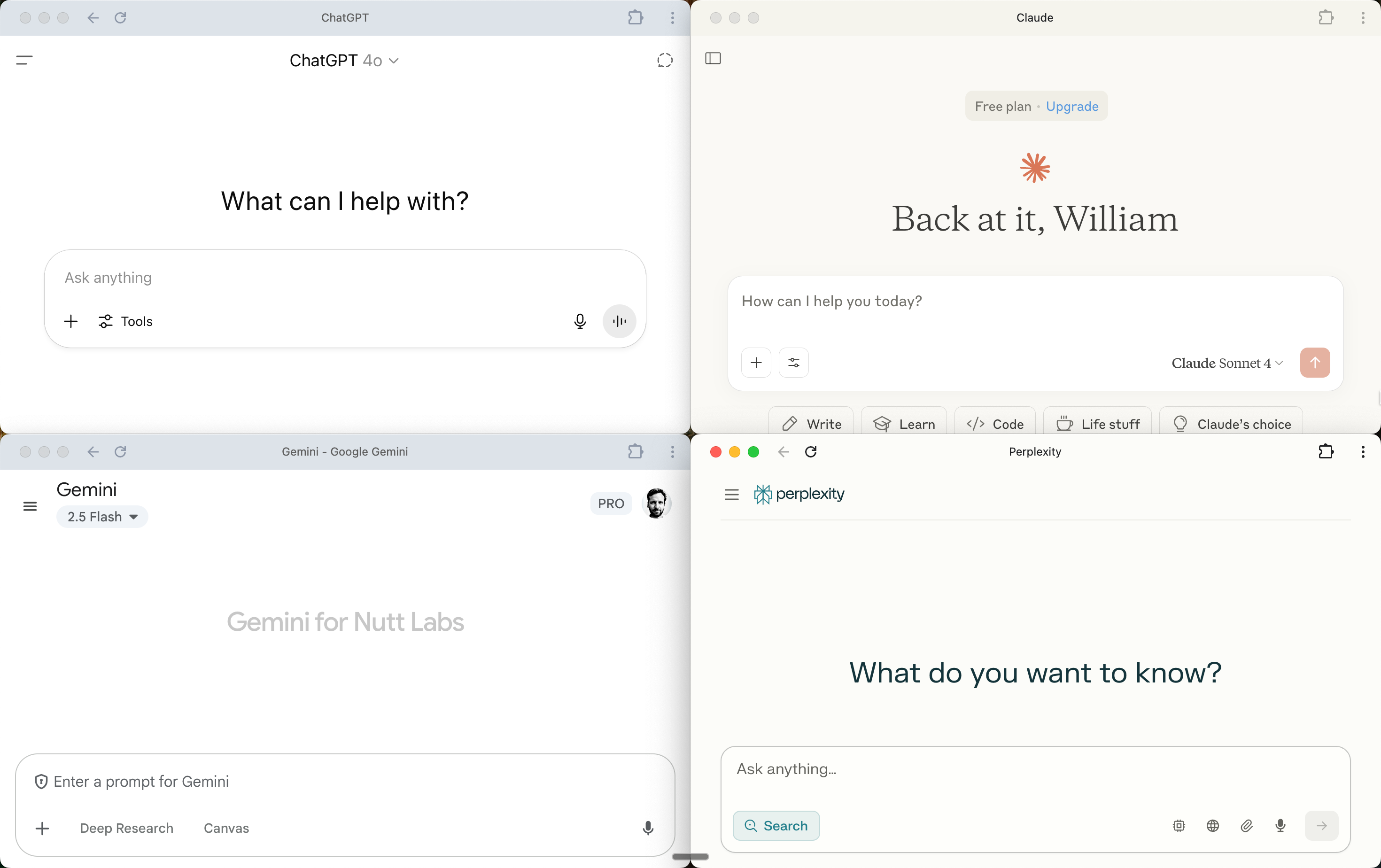Set sources with Perplexity globe icon
The height and width of the screenshot is (868, 1381).
pyautogui.click(x=1213, y=826)
